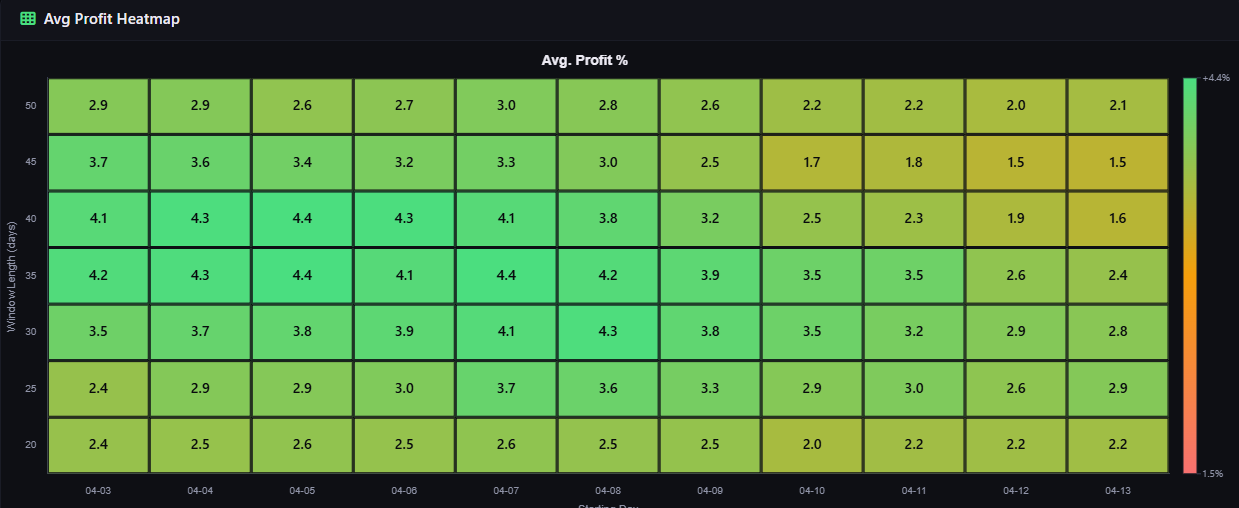Click cell for 04-13 at 40-day window
1239x508 pixels.
click(x=1117, y=218)
